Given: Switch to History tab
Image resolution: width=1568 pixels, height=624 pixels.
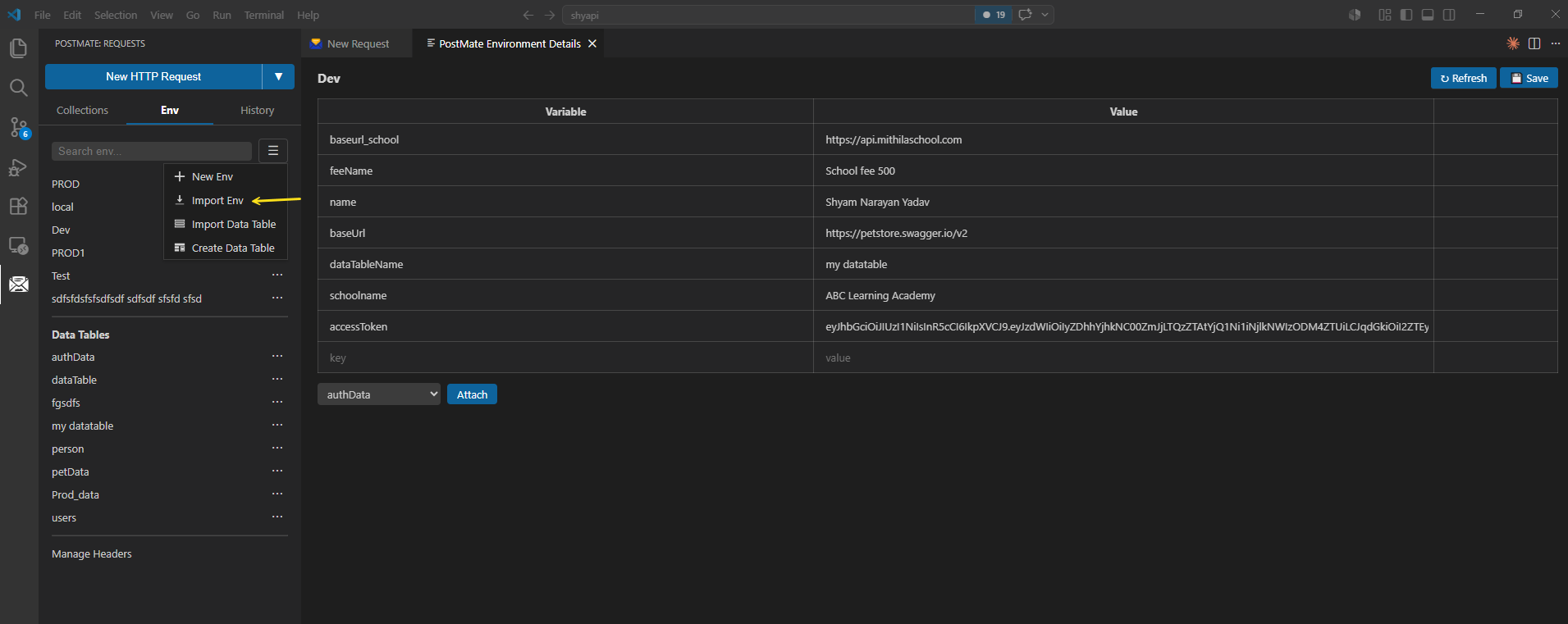Looking at the screenshot, I should coord(257,110).
